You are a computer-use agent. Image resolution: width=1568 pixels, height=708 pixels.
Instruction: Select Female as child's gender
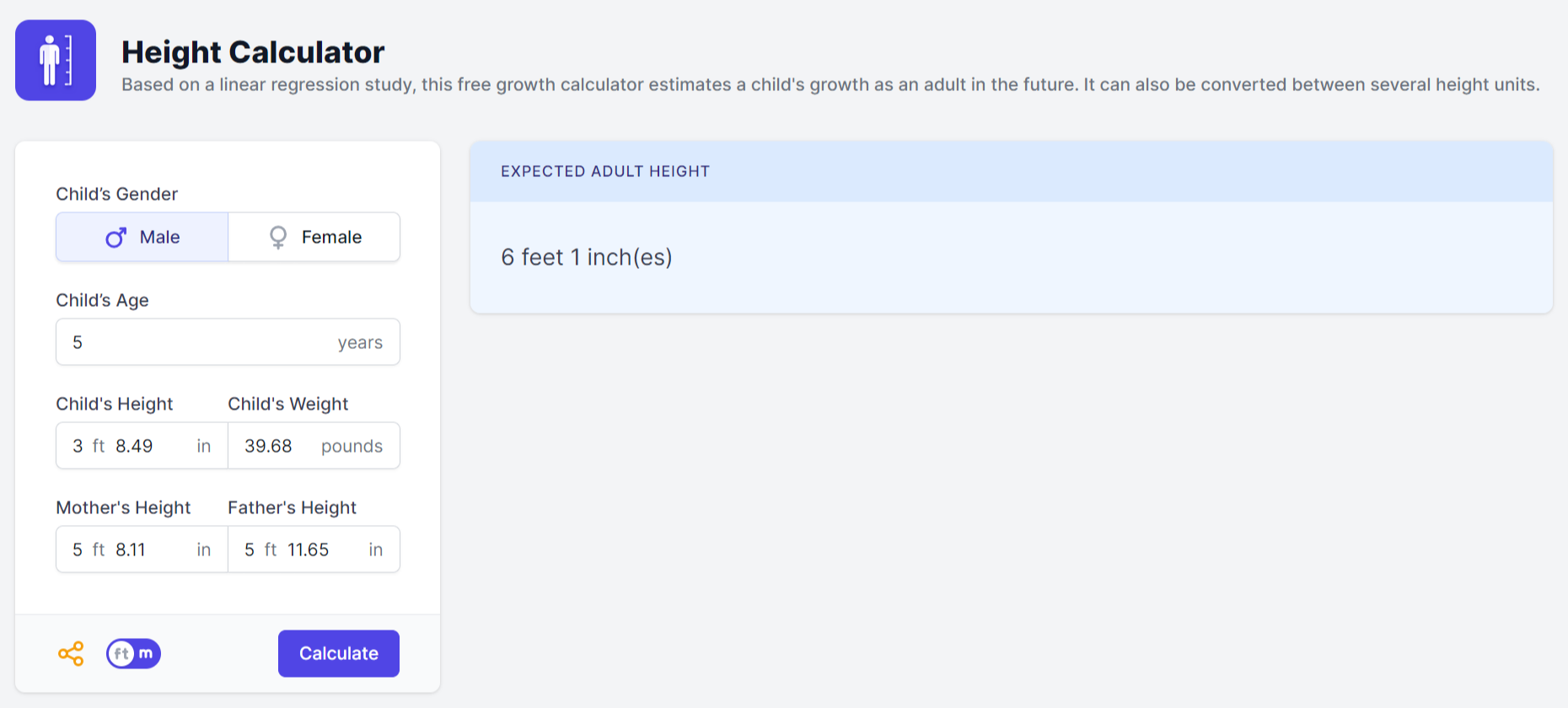click(x=314, y=237)
